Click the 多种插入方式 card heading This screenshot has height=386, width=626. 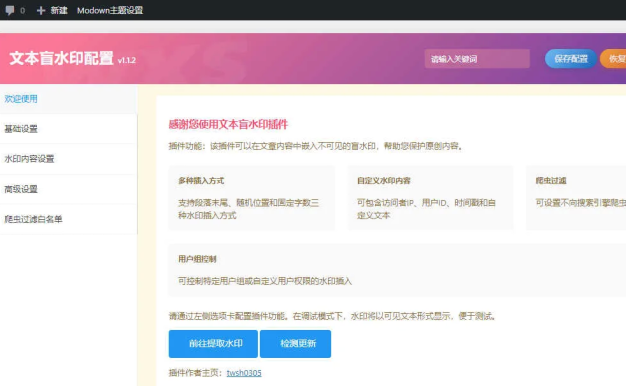click(x=201, y=181)
